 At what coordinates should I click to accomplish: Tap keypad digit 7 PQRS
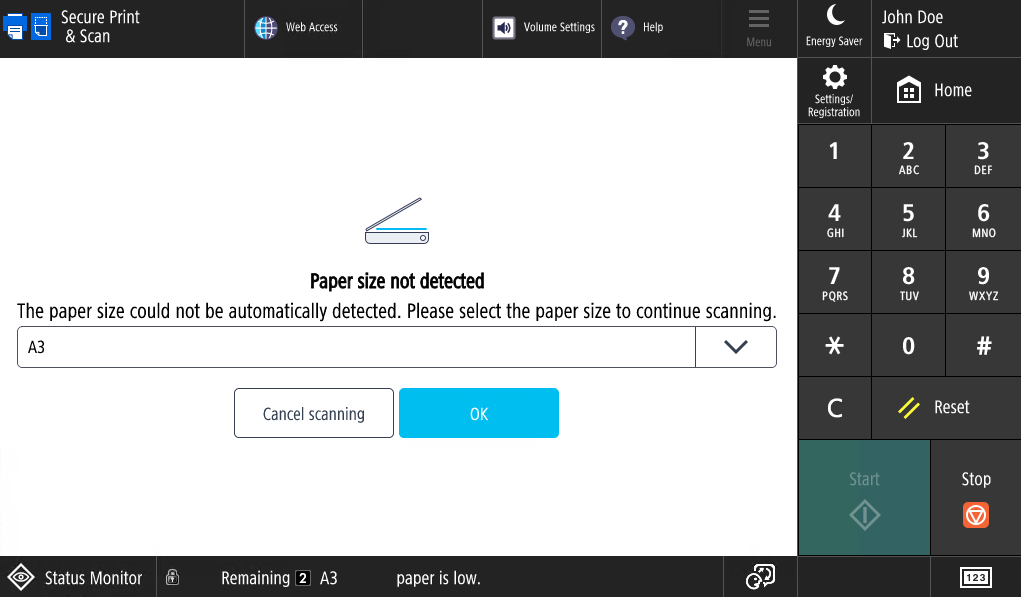(x=834, y=282)
